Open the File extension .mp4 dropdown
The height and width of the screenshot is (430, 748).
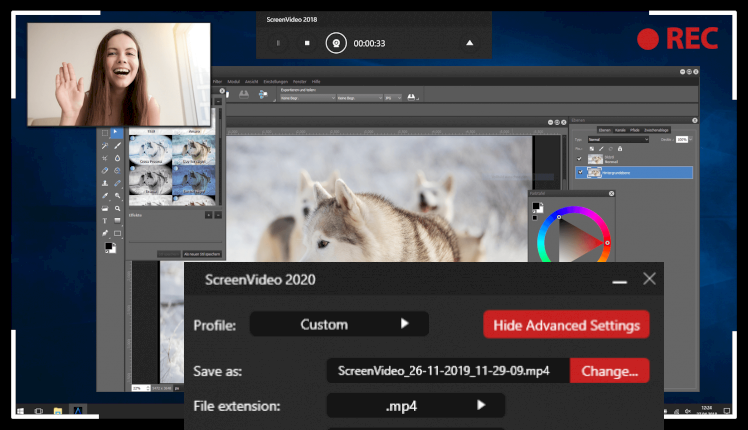[x=416, y=406]
